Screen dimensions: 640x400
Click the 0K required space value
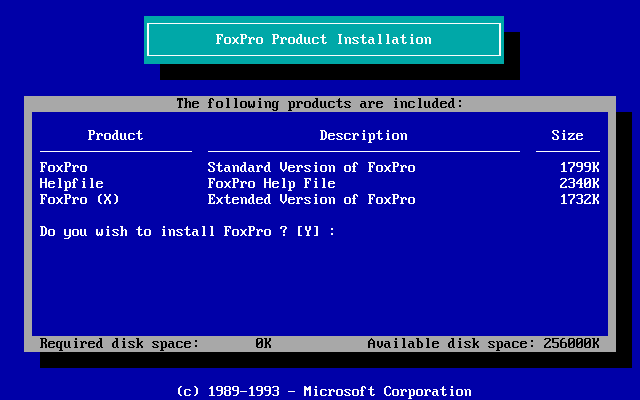click(x=263, y=344)
